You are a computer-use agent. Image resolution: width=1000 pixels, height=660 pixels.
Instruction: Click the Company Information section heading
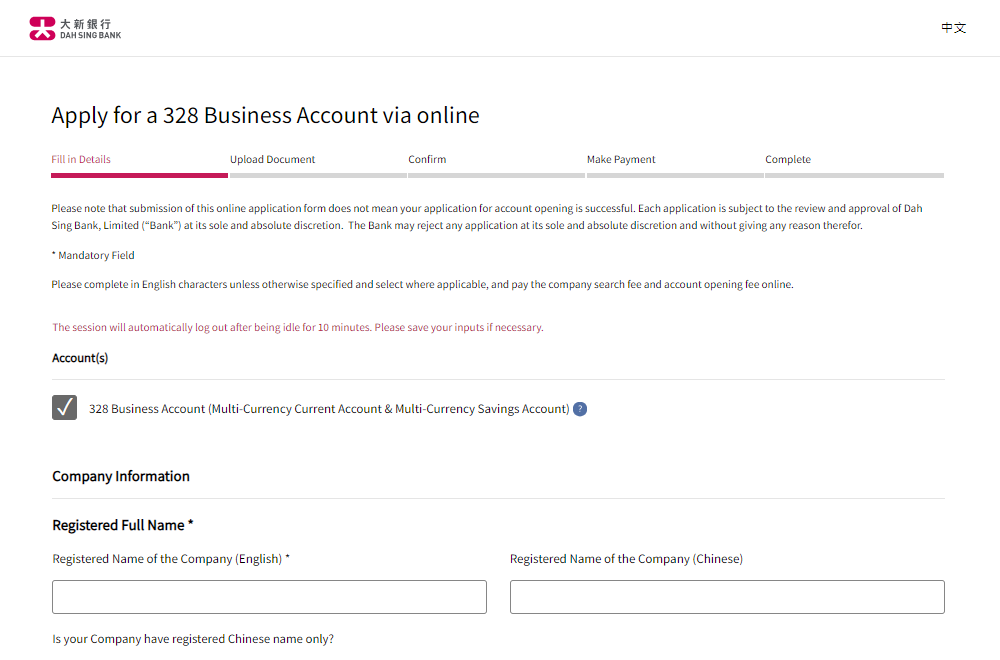(121, 476)
